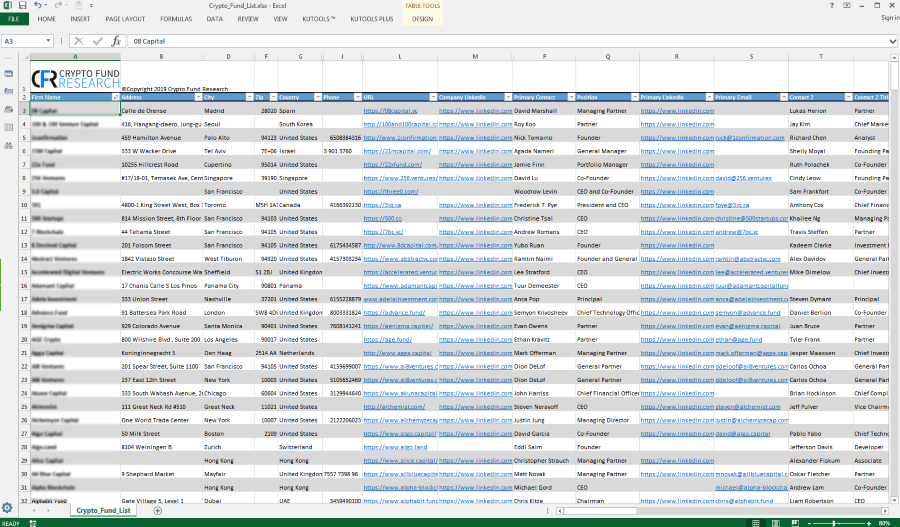Click the Save icon in quick access toolbar
This screenshot has height=527, width=900.
click(x=22, y=5)
